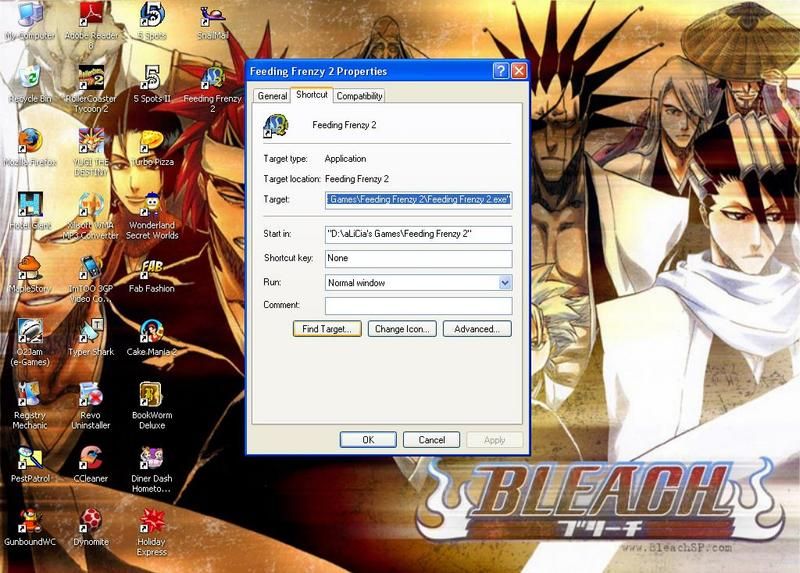The height and width of the screenshot is (573, 800).
Task: Click the CCleaner desktop shortcut
Action: 91,459
